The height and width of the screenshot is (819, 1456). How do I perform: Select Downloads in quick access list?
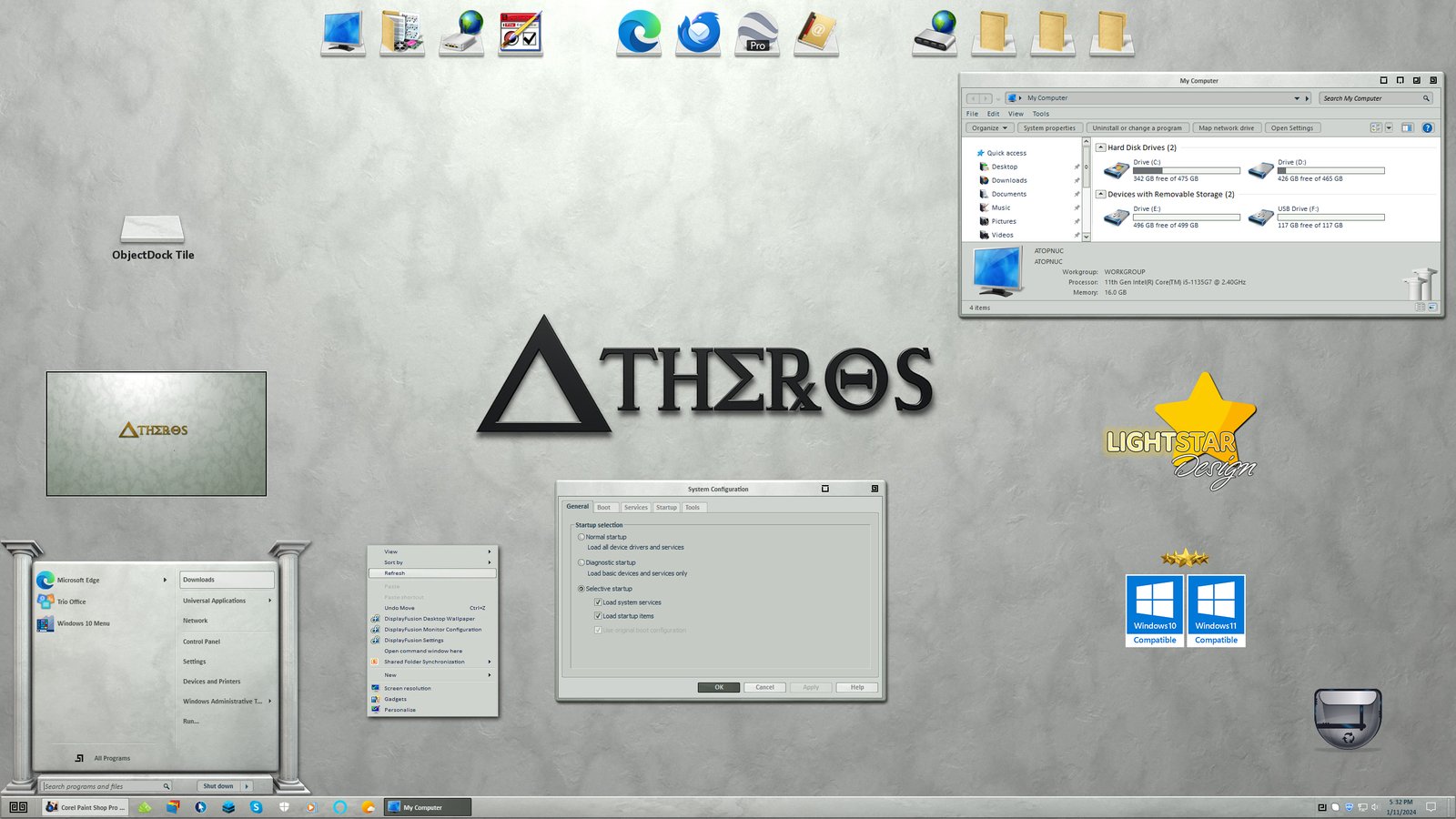tap(1009, 180)
